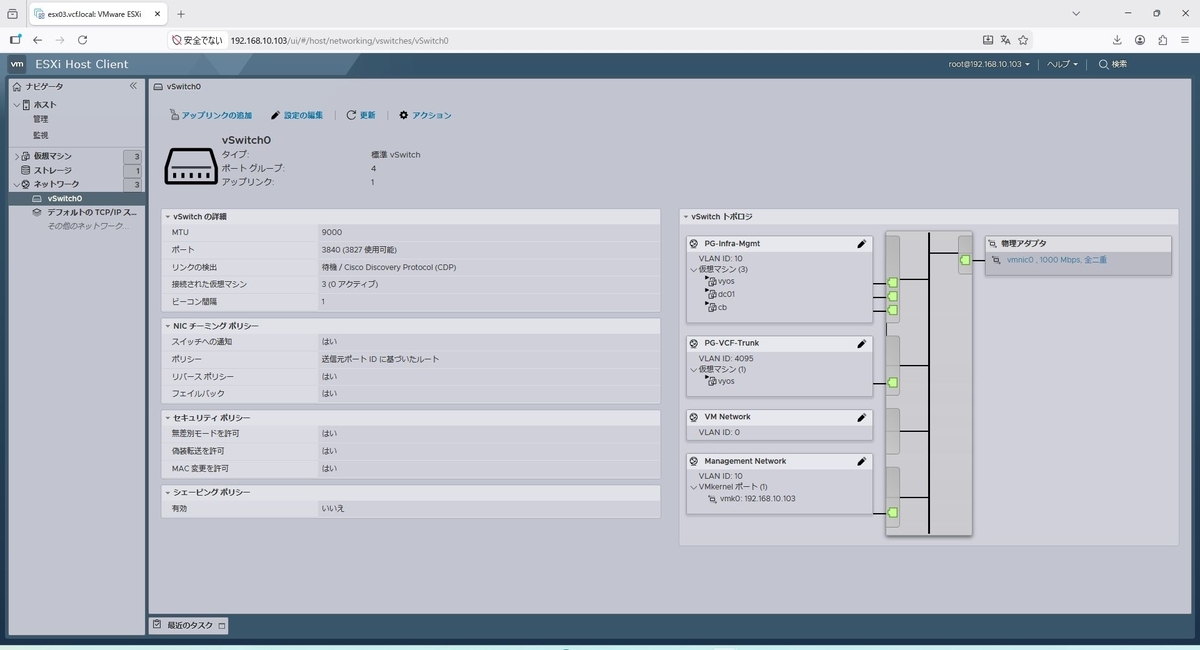Image resolution: width=1200 pixels, height=650 pixels.
Task: Click the MTU value 9000
Action: pos(331,232)
